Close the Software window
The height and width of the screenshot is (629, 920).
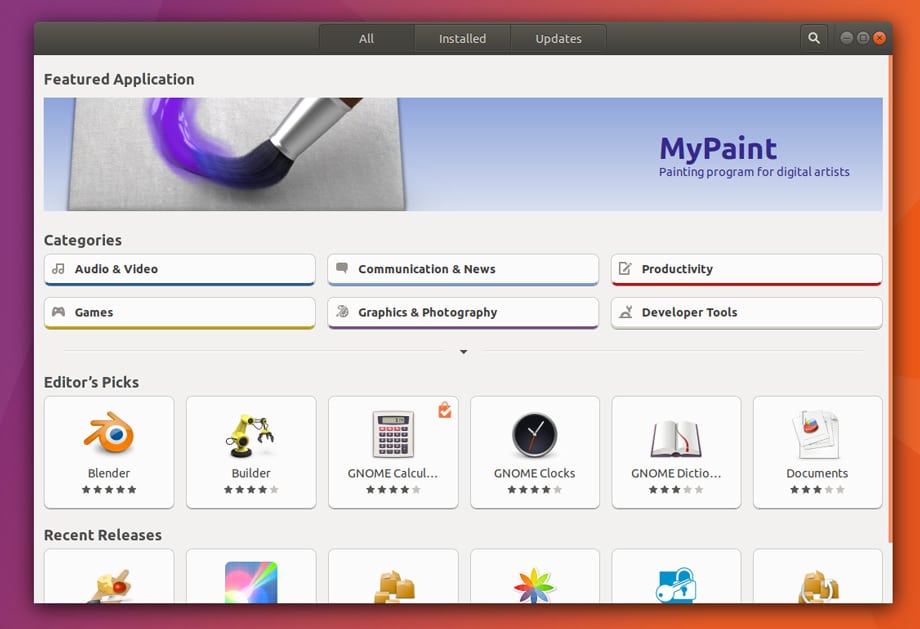click(879, 38)
